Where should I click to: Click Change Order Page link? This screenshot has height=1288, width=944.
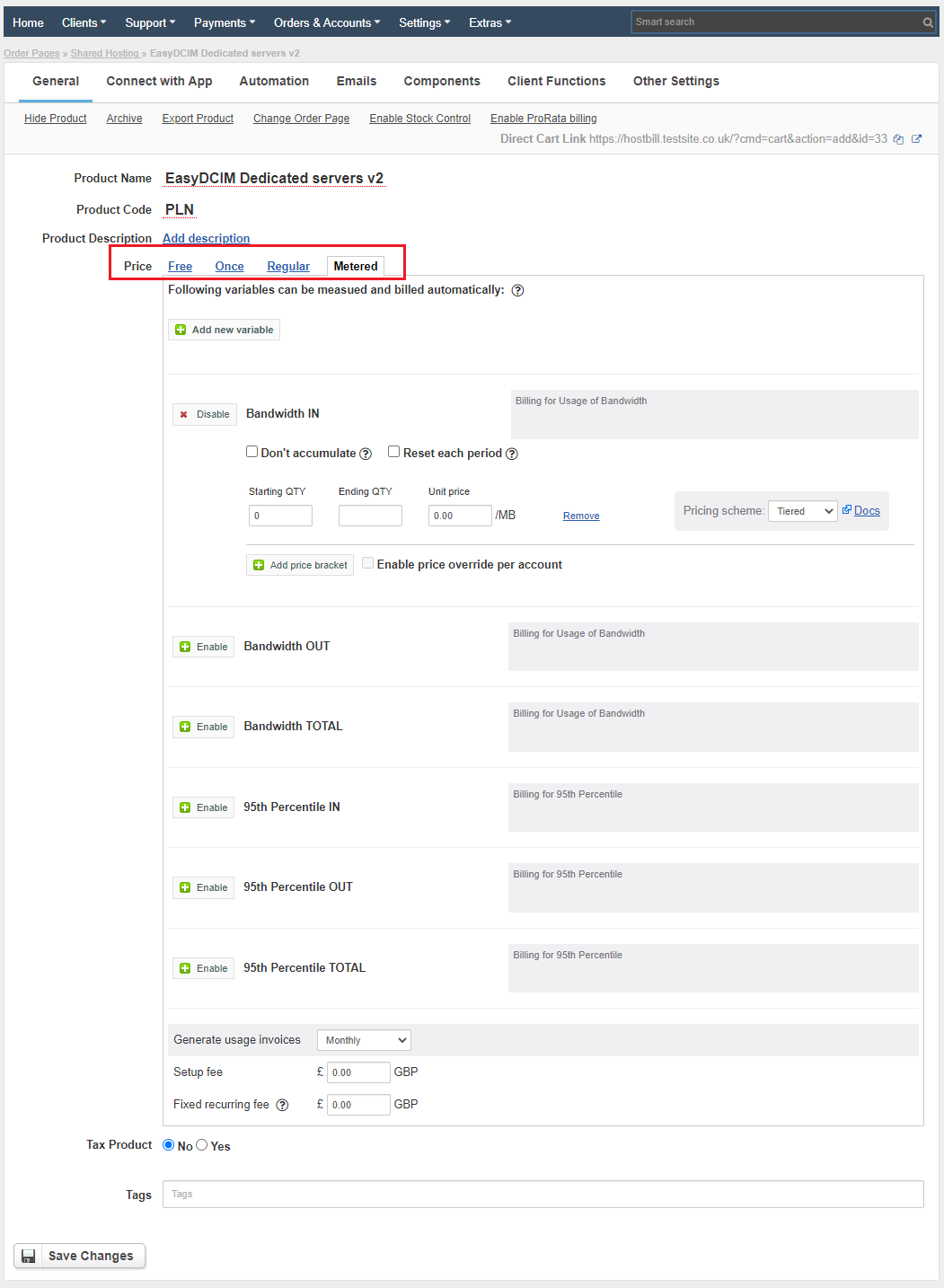tap(301, 119)
